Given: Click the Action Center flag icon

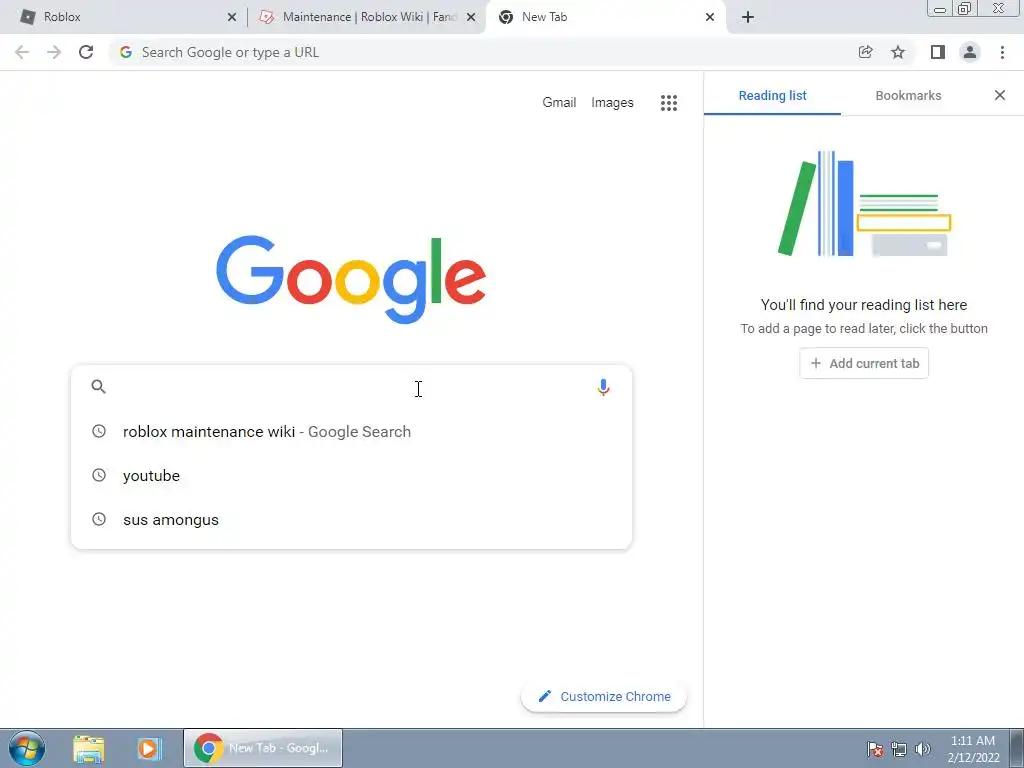Looking at the screenshot, I should coord(875,749).
